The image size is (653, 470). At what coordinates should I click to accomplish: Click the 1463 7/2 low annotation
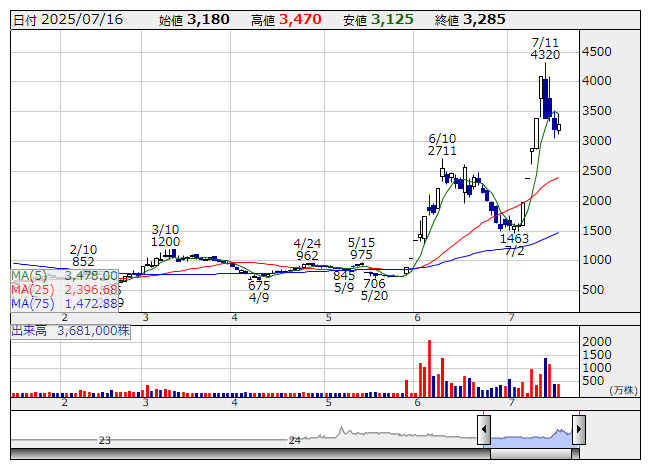(x=514, y=245)
